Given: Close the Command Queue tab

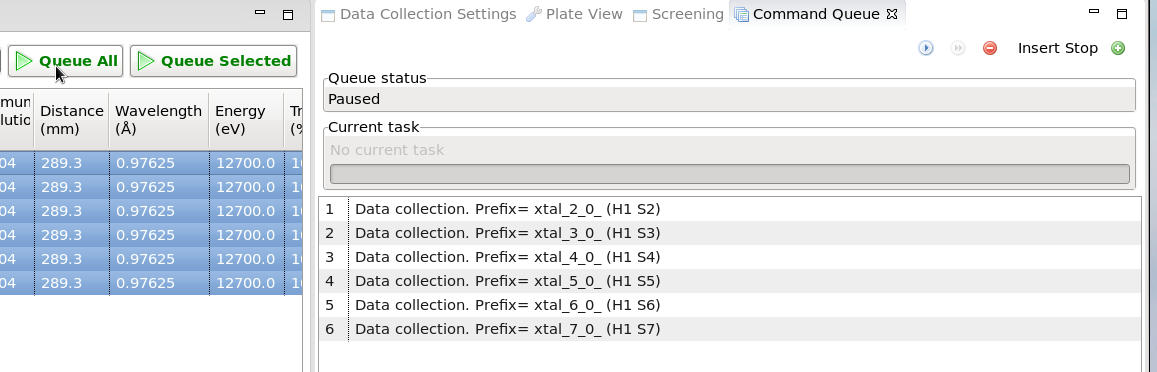Looking at the screenshot, I should tap(891, 14).
